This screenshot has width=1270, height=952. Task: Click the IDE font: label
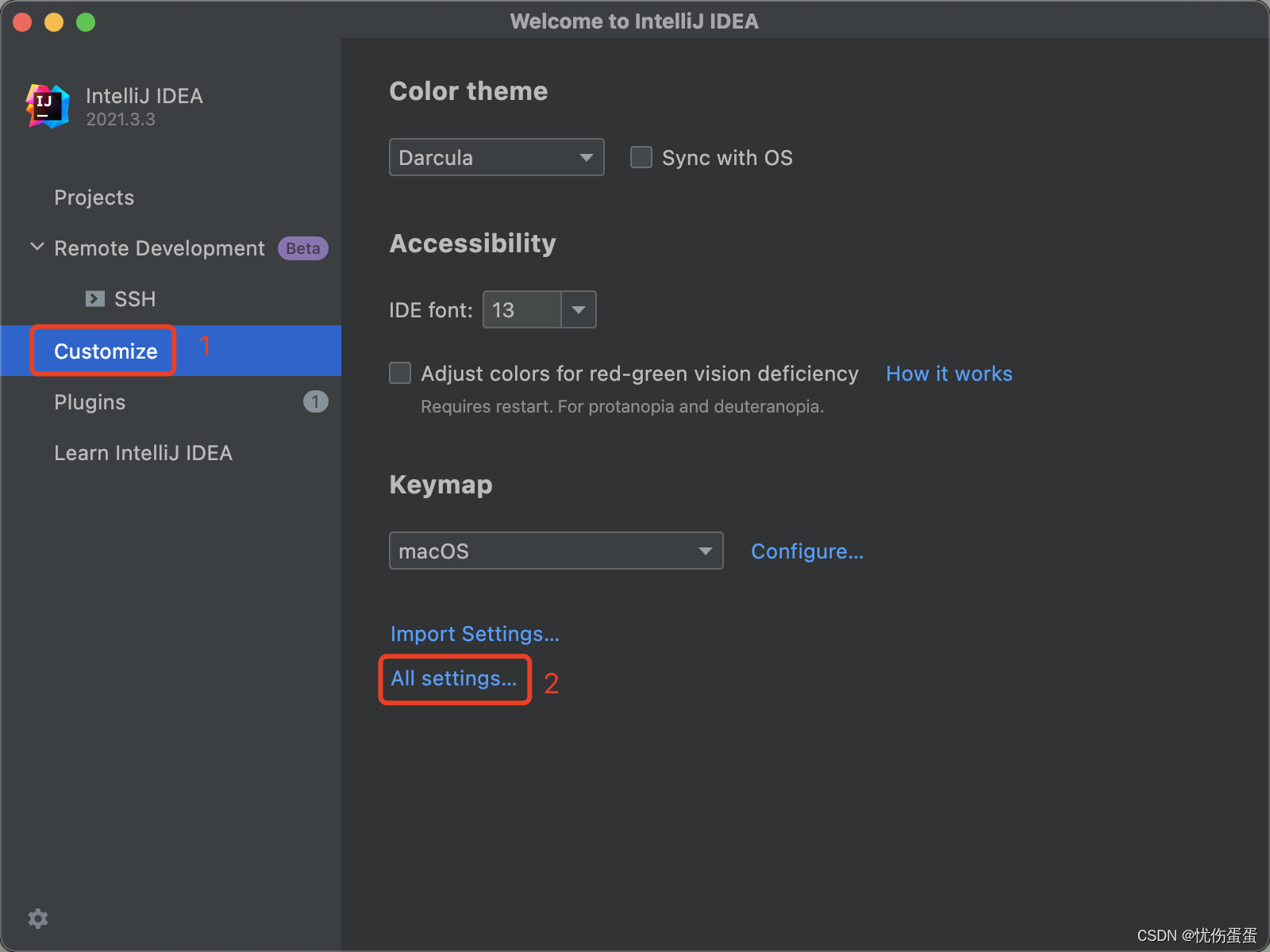[431, 310]
